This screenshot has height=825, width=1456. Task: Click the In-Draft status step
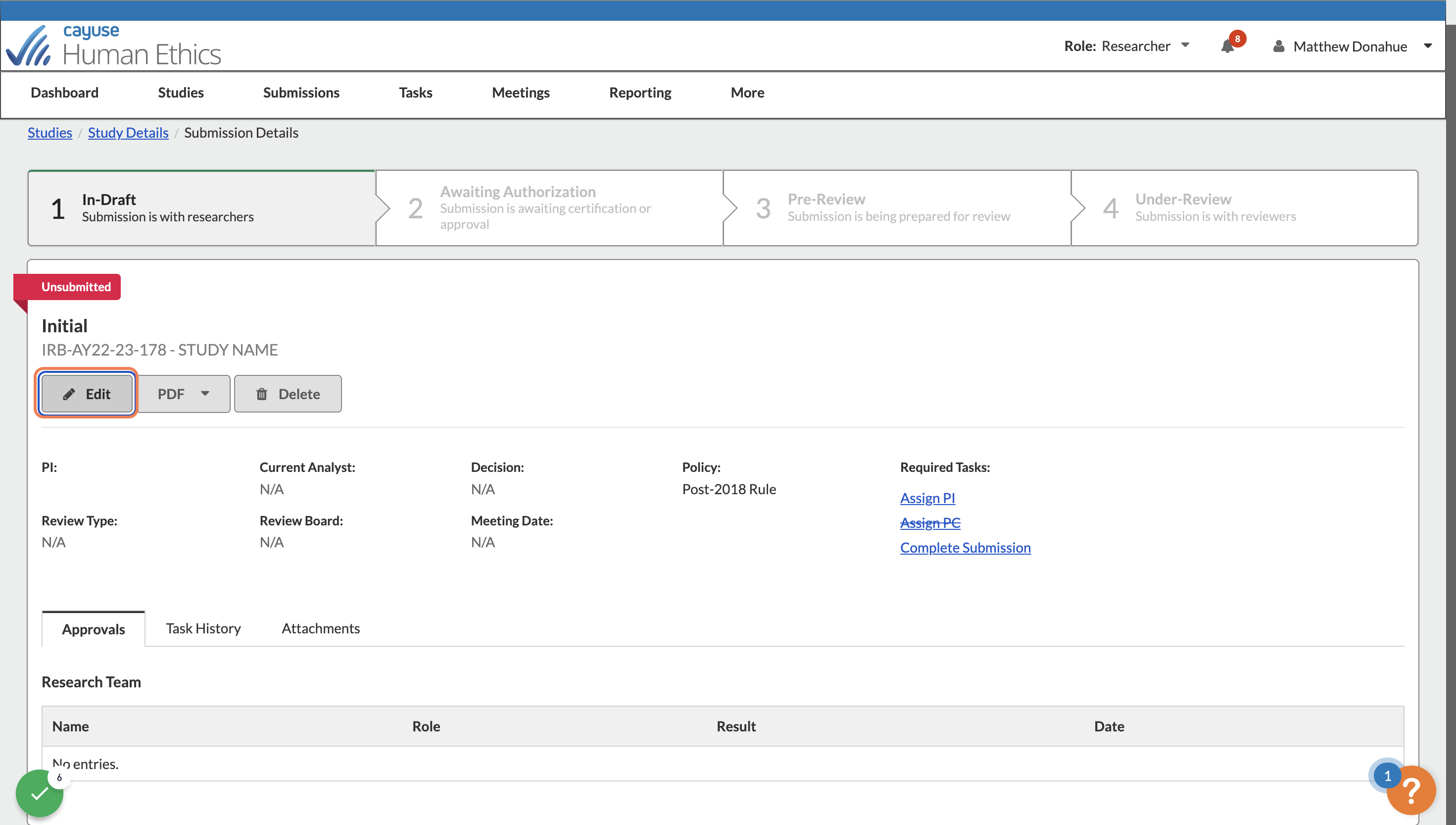[201, 208]
